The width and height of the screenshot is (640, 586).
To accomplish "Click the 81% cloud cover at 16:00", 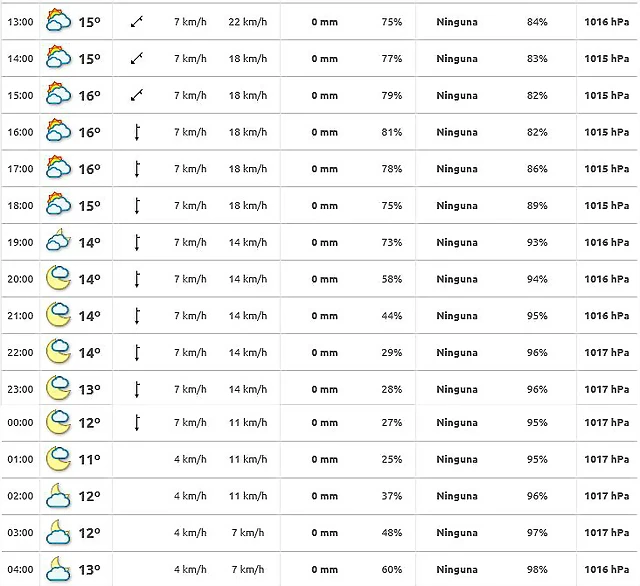I will click(391, 132).
